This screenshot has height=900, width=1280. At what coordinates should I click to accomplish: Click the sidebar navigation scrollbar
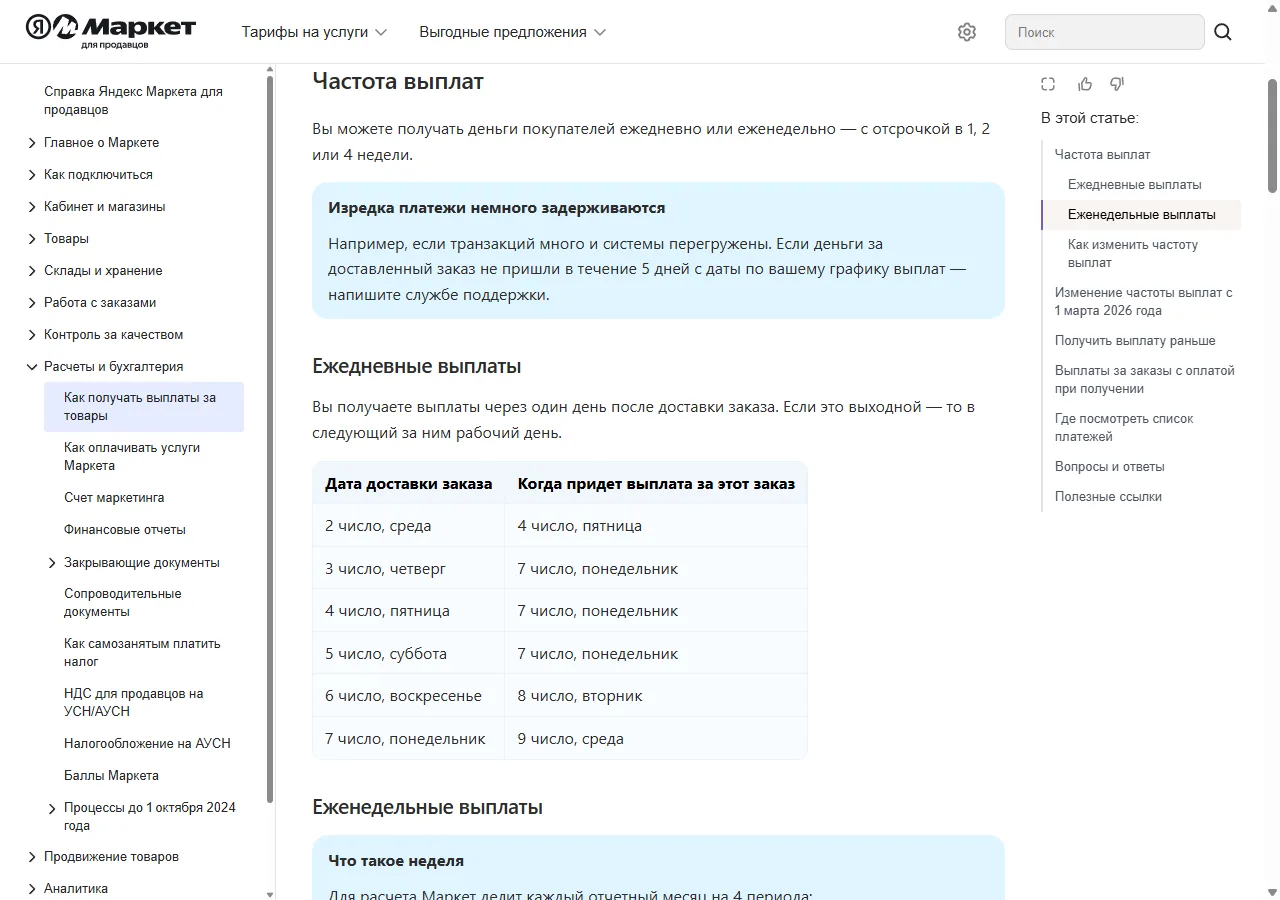[x=270, y=440]
